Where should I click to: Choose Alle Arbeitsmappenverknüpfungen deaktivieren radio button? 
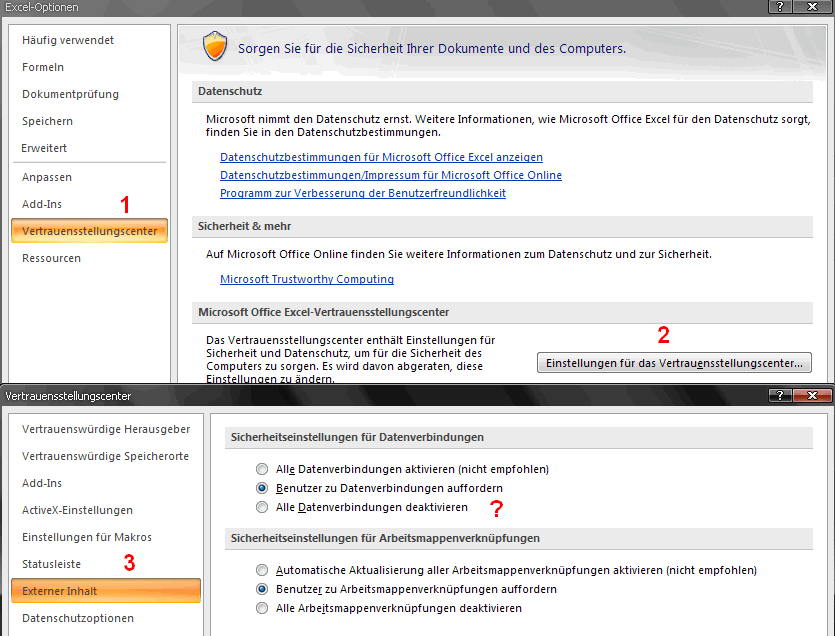[261, 608]
